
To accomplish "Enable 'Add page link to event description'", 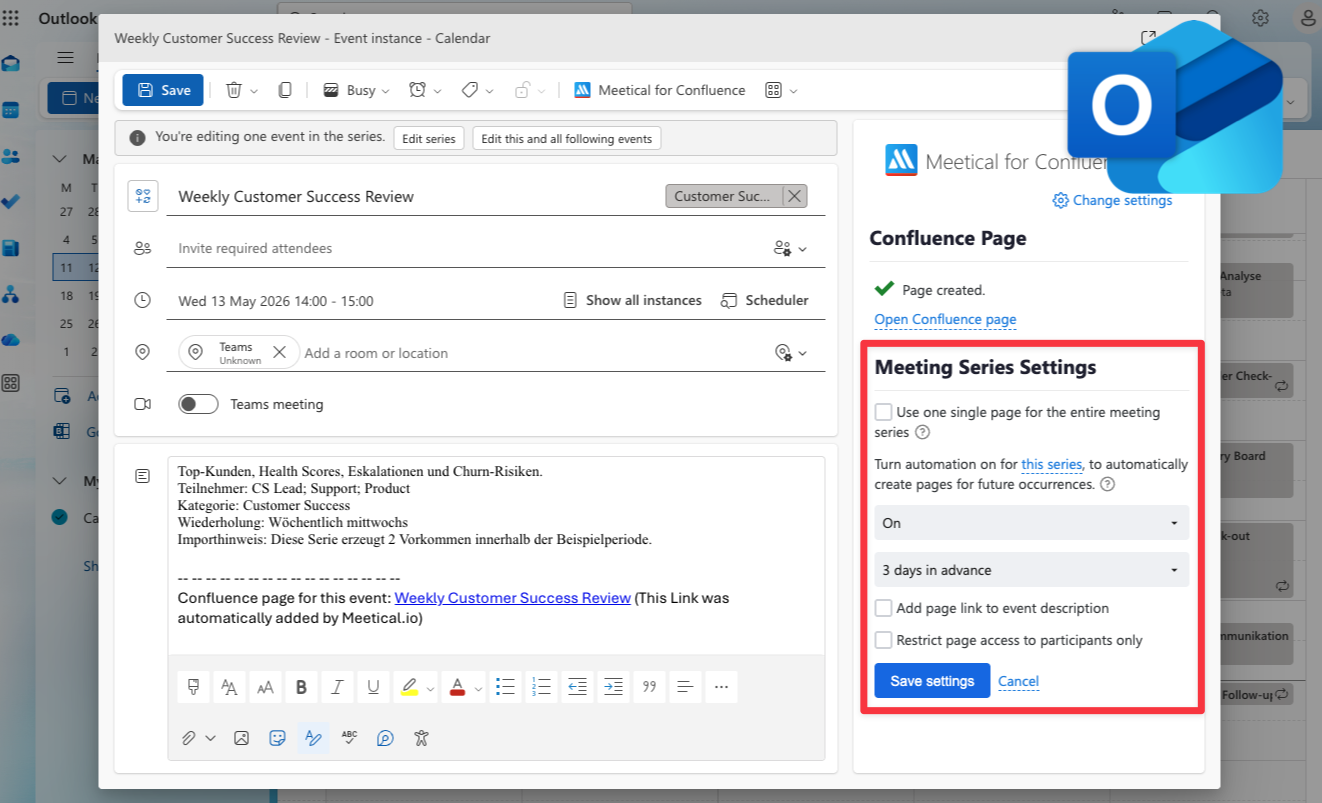I will pos(883,608).
